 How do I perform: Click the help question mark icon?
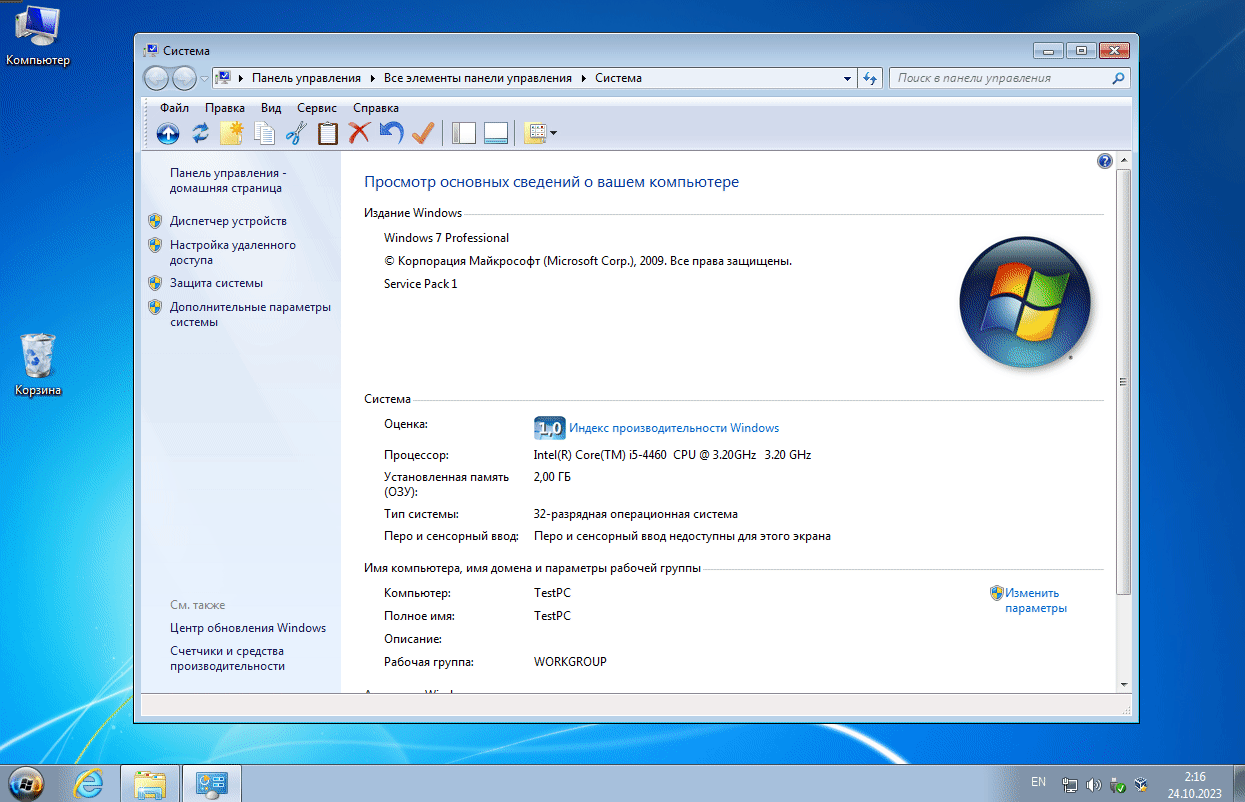tap(1105, 161)
